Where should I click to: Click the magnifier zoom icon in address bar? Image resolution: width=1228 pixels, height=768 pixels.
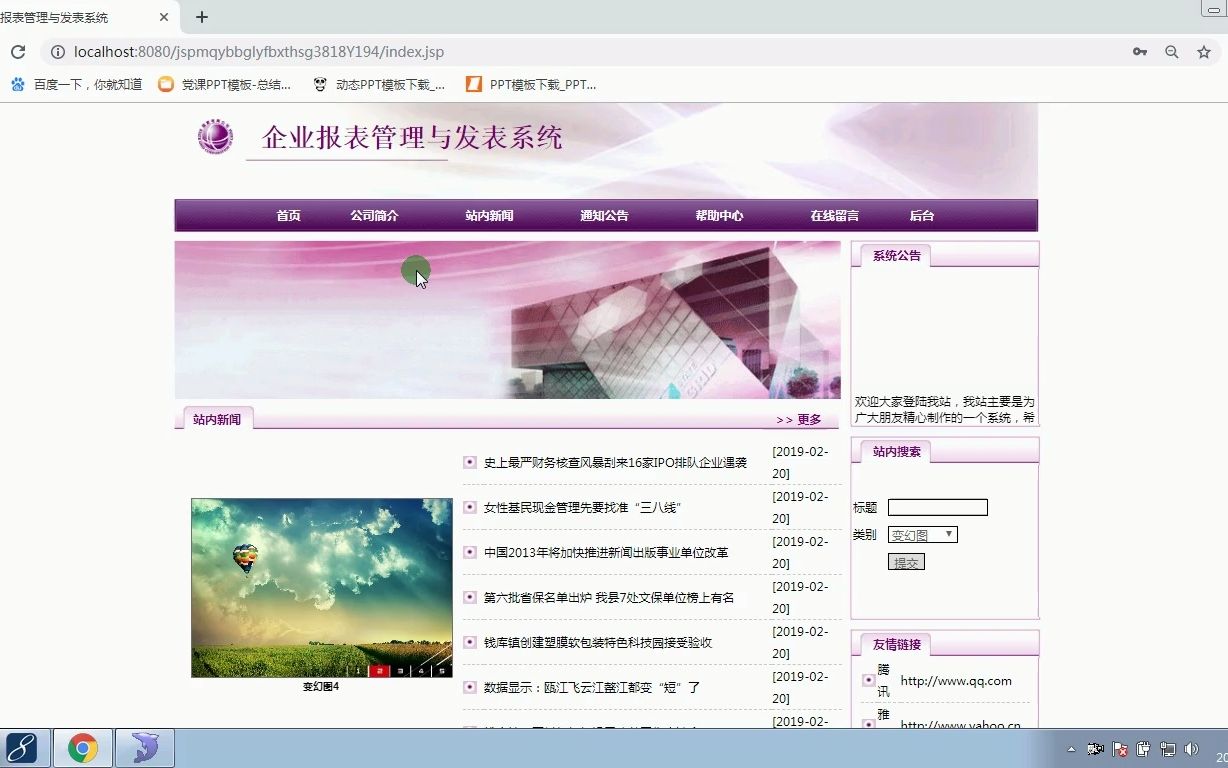[x=1171, y=51]
